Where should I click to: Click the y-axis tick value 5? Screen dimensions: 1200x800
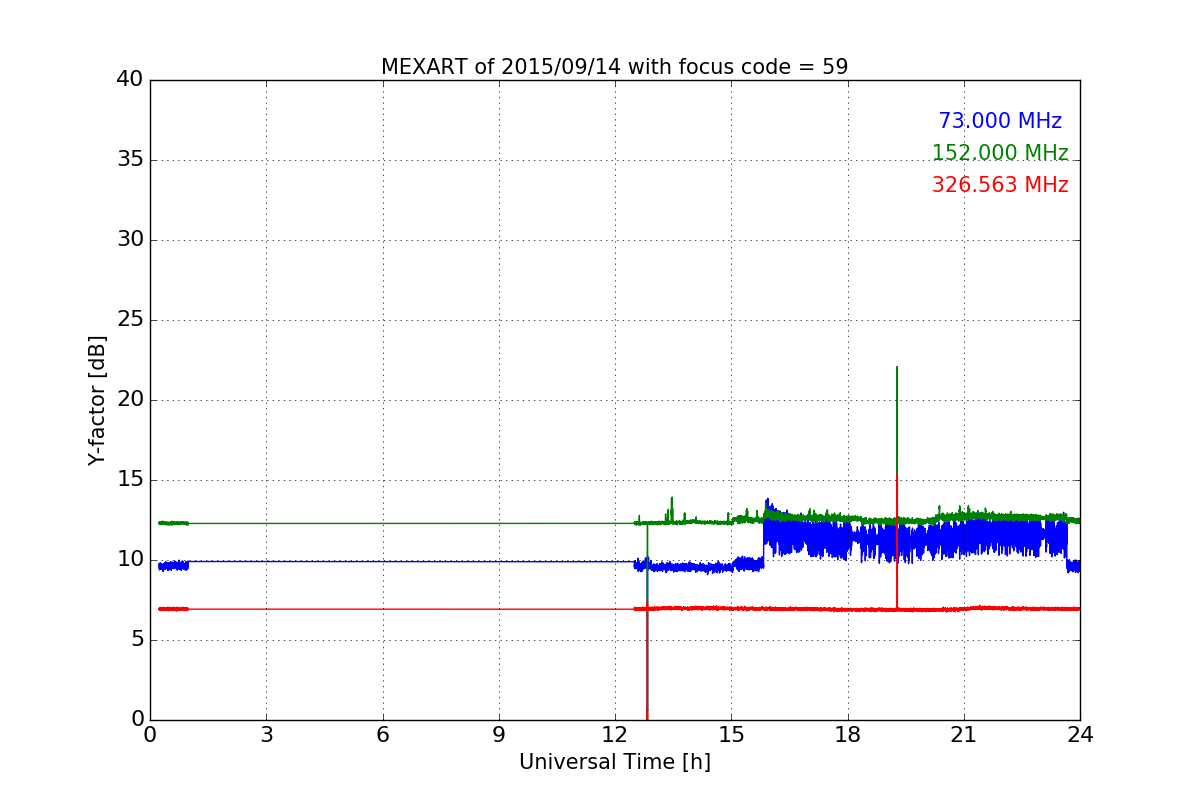coord(136,640)
